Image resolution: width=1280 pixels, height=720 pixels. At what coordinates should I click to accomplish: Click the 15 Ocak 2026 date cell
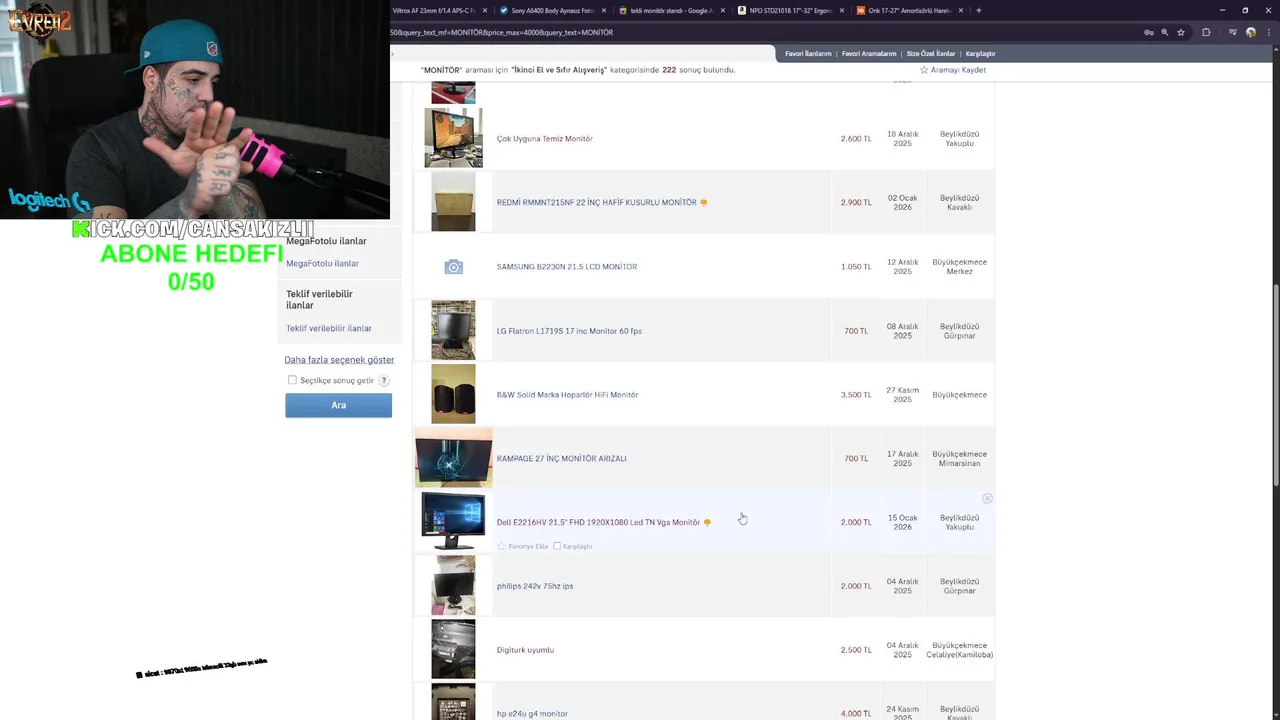click(902, 522)
